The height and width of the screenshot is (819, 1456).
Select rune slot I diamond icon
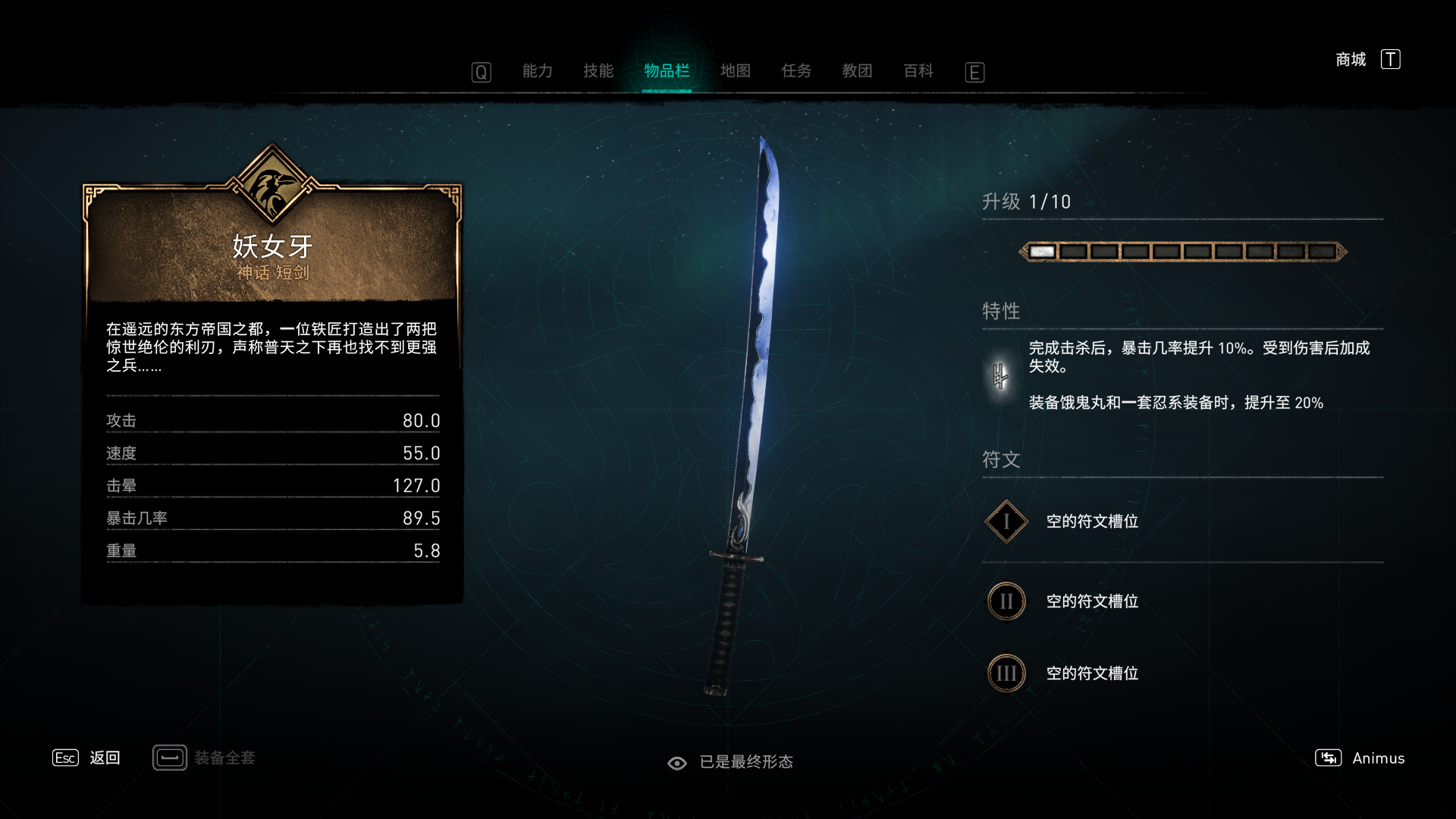[1006, 522]
